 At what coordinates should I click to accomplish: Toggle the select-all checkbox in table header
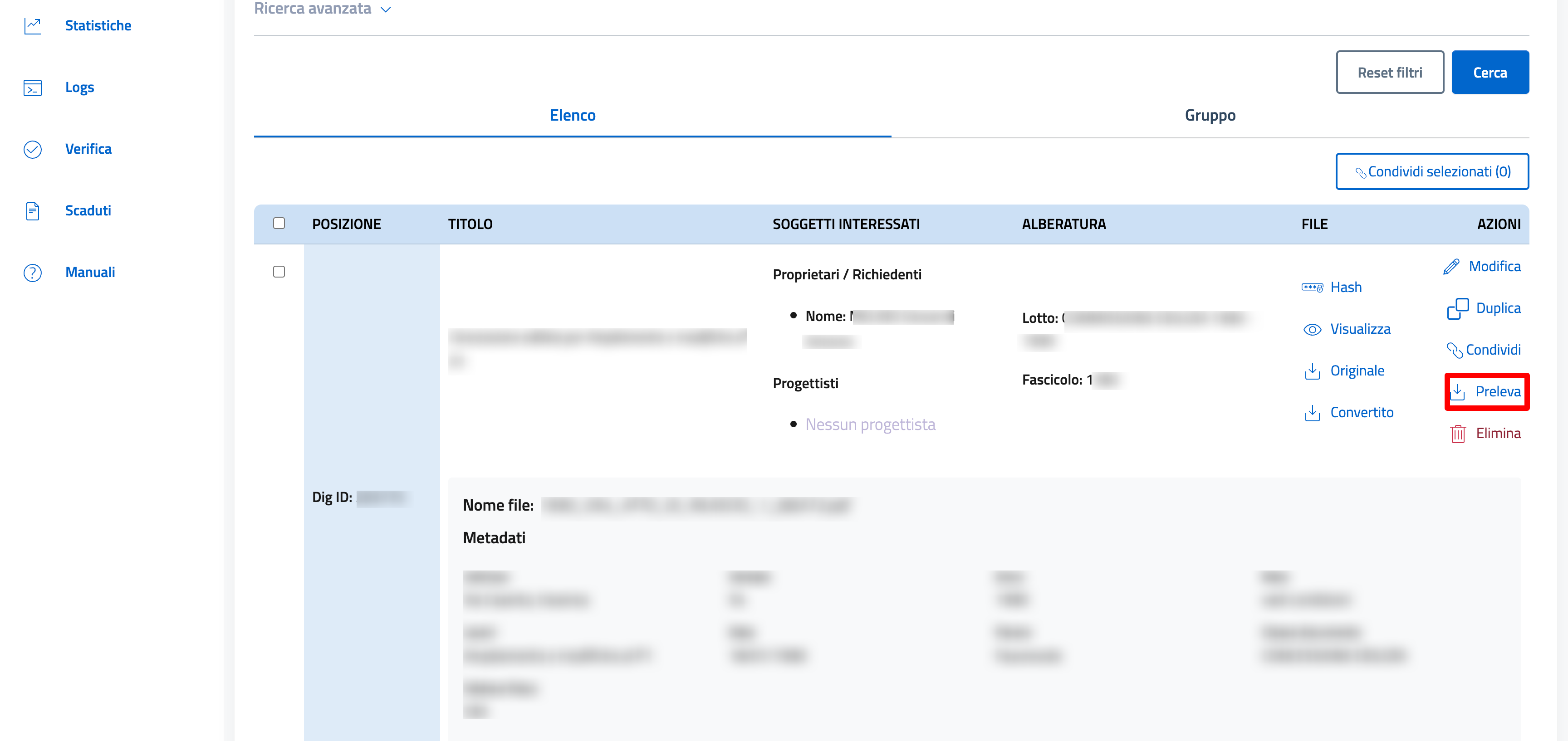pyautogui.click(x=279, y=223)
